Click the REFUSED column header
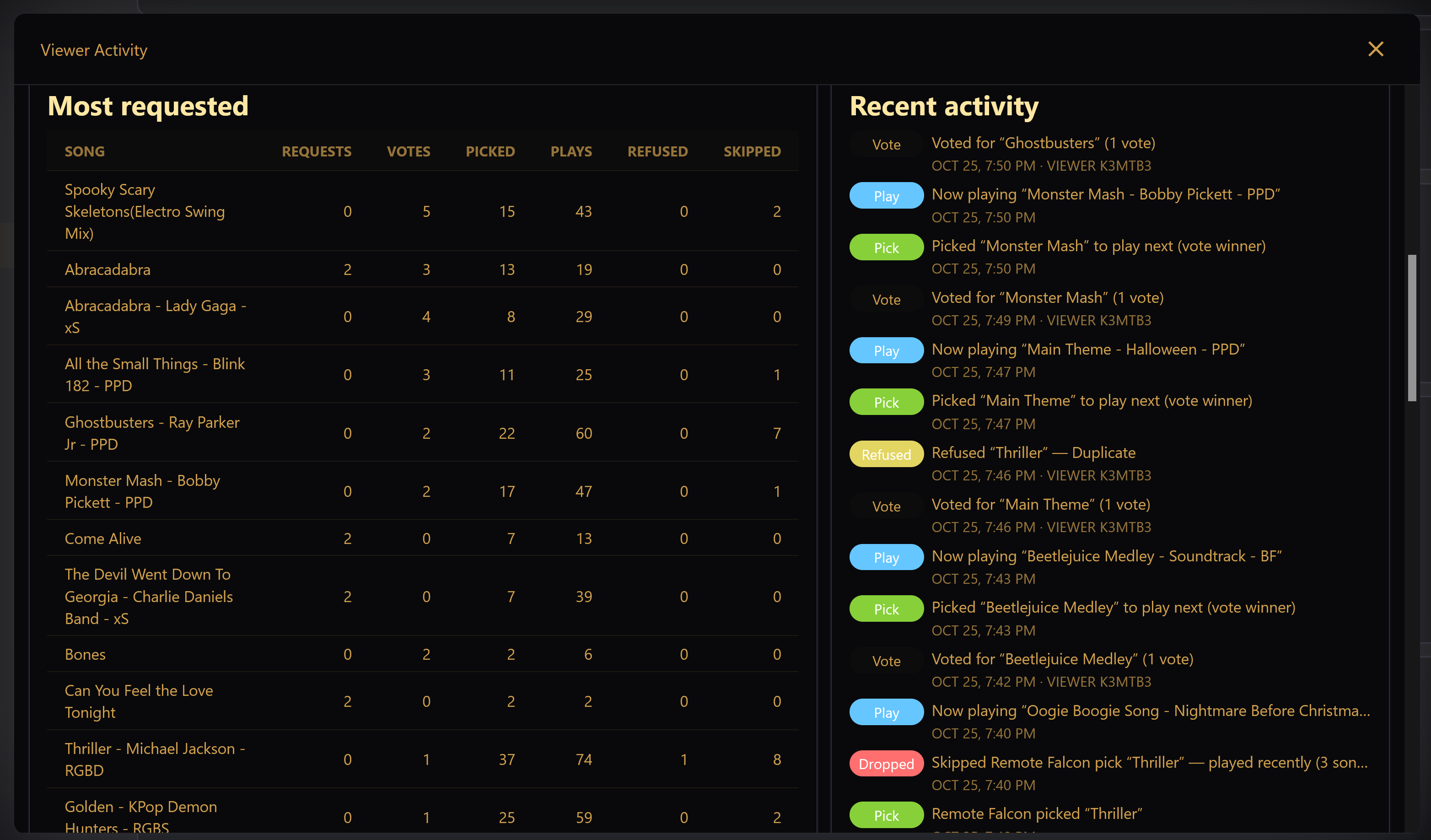 click(x=657, y=151)
